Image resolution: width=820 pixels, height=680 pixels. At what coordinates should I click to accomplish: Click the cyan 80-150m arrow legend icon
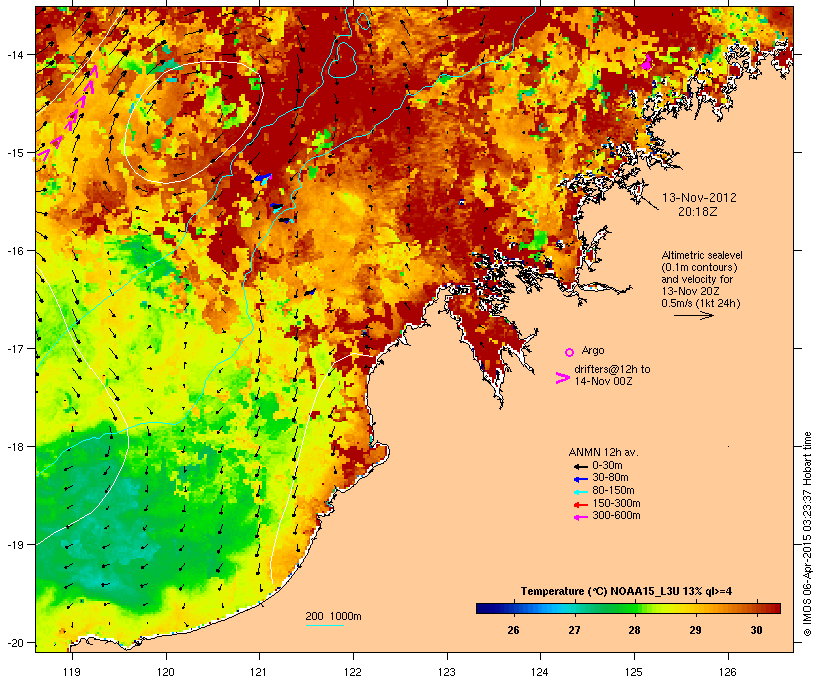[581, 492]
